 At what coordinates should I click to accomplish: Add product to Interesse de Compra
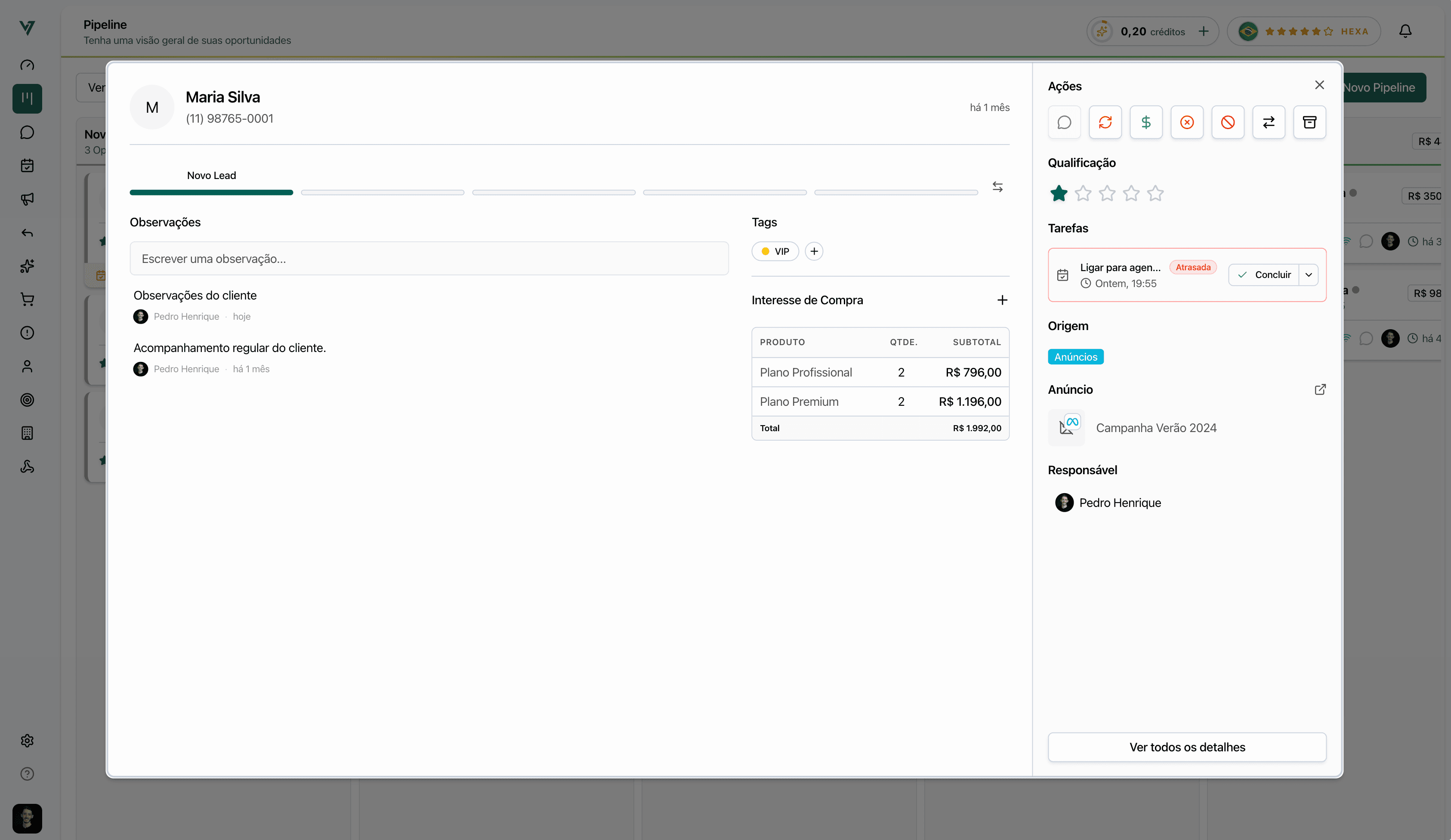point(1002,300)
